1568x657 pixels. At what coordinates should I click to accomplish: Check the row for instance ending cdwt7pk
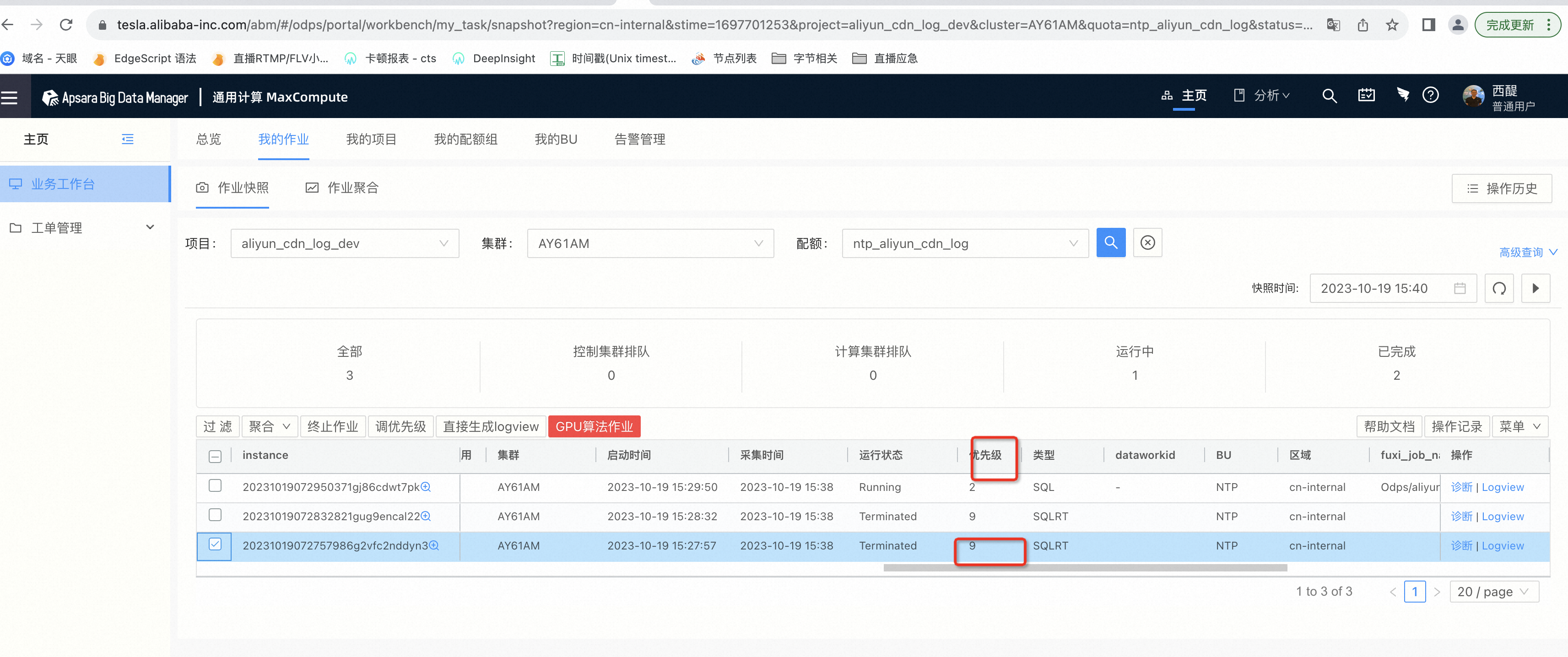click(215, 485)
